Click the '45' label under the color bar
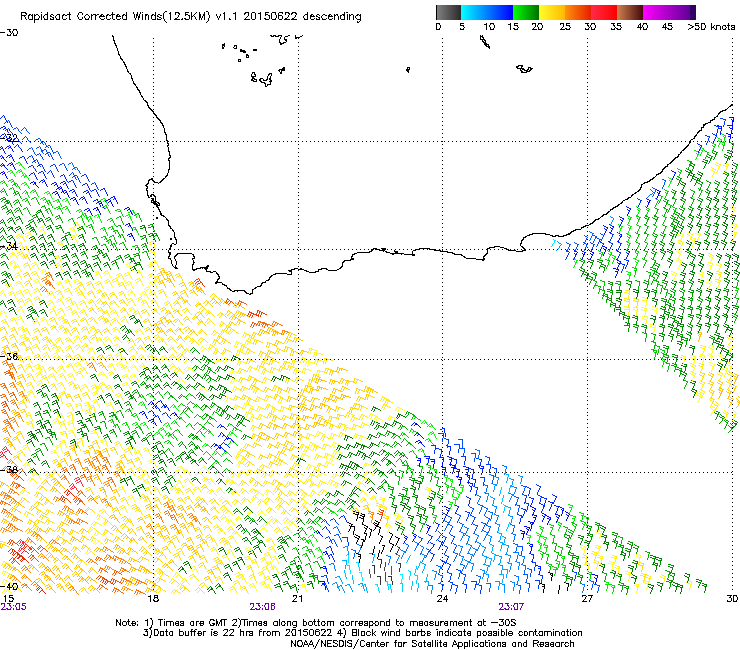This screenshot has height=650, width=740. pos(667,27)
